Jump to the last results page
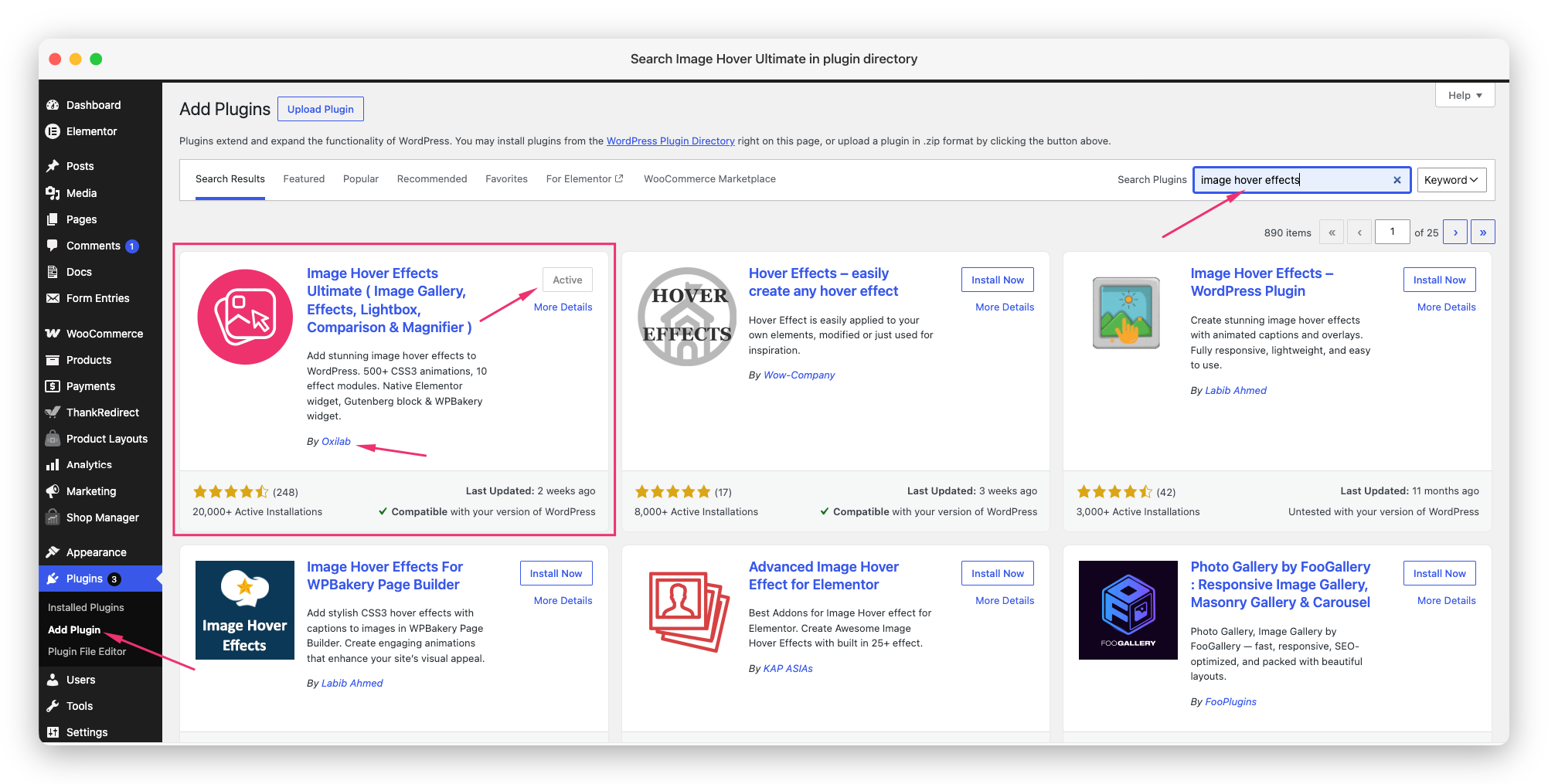1548x784 pixels. (1483, 232)
